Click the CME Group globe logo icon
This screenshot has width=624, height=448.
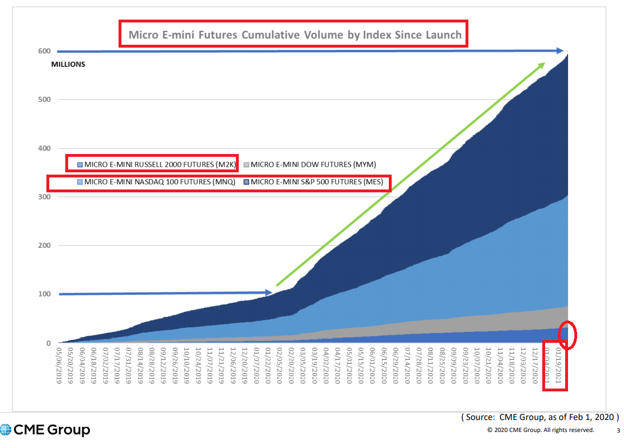point(6,430)
